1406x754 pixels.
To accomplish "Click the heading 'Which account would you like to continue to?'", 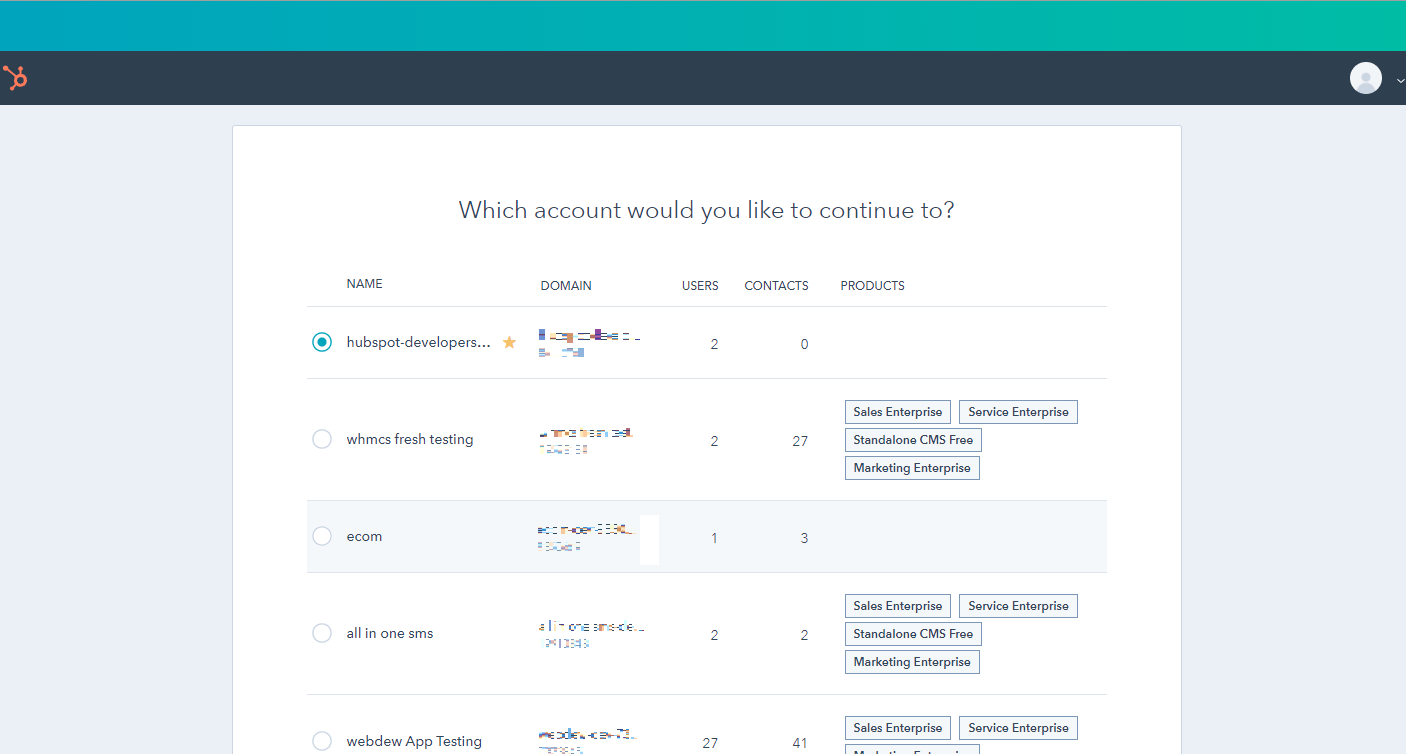I will 706,210.
